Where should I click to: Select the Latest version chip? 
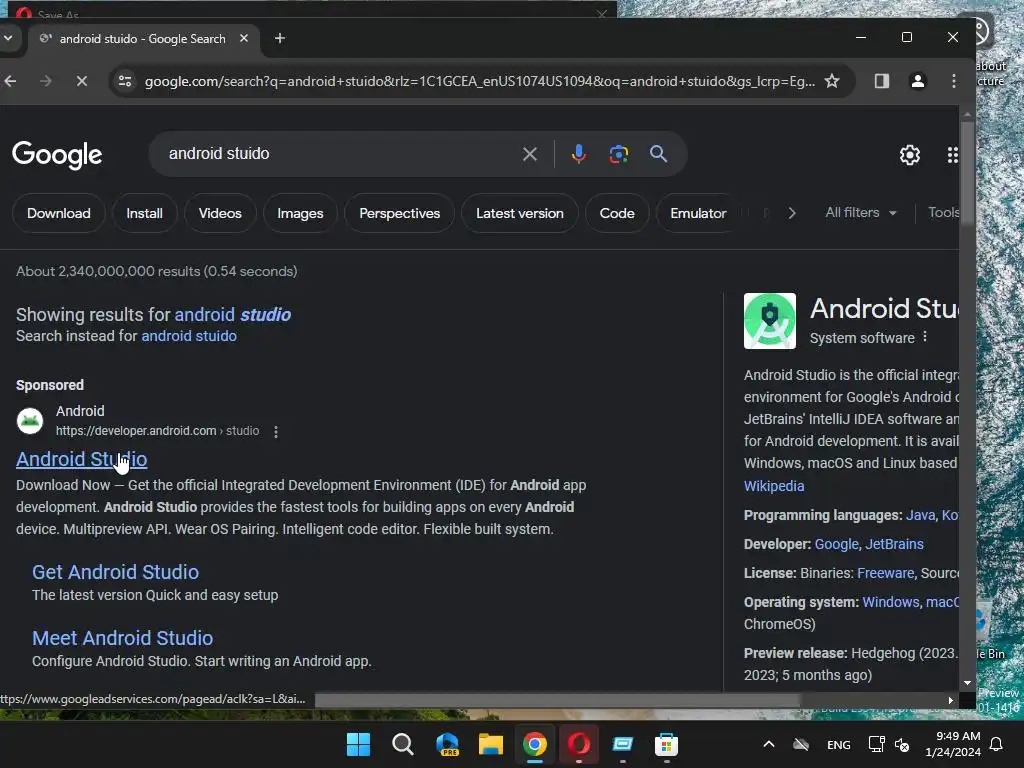(520, 214)
